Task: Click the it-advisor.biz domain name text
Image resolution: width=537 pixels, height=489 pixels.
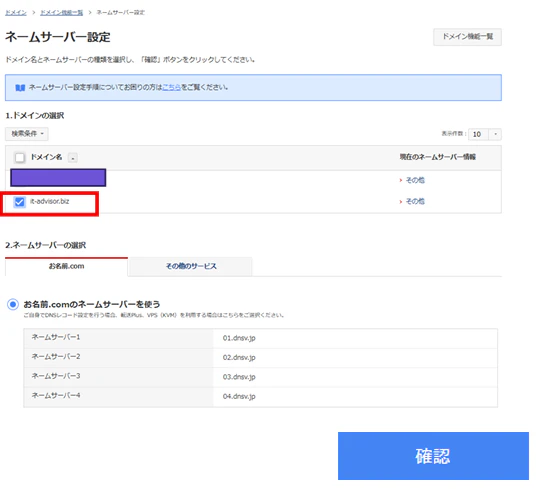Action: coord(49,201)
